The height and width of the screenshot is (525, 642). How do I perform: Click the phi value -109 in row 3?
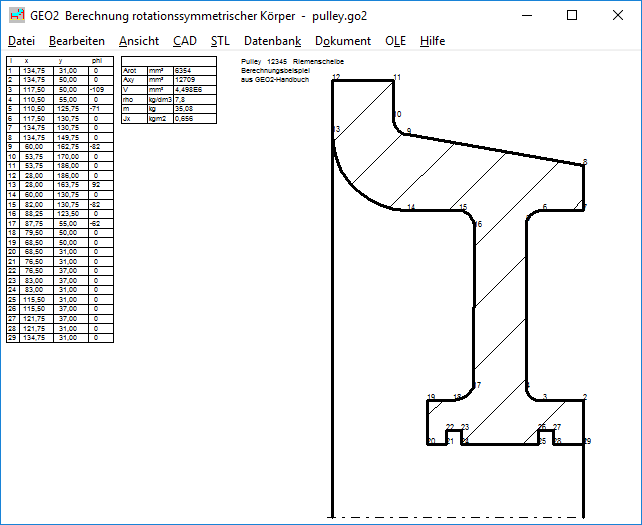(x=101, y=89)
